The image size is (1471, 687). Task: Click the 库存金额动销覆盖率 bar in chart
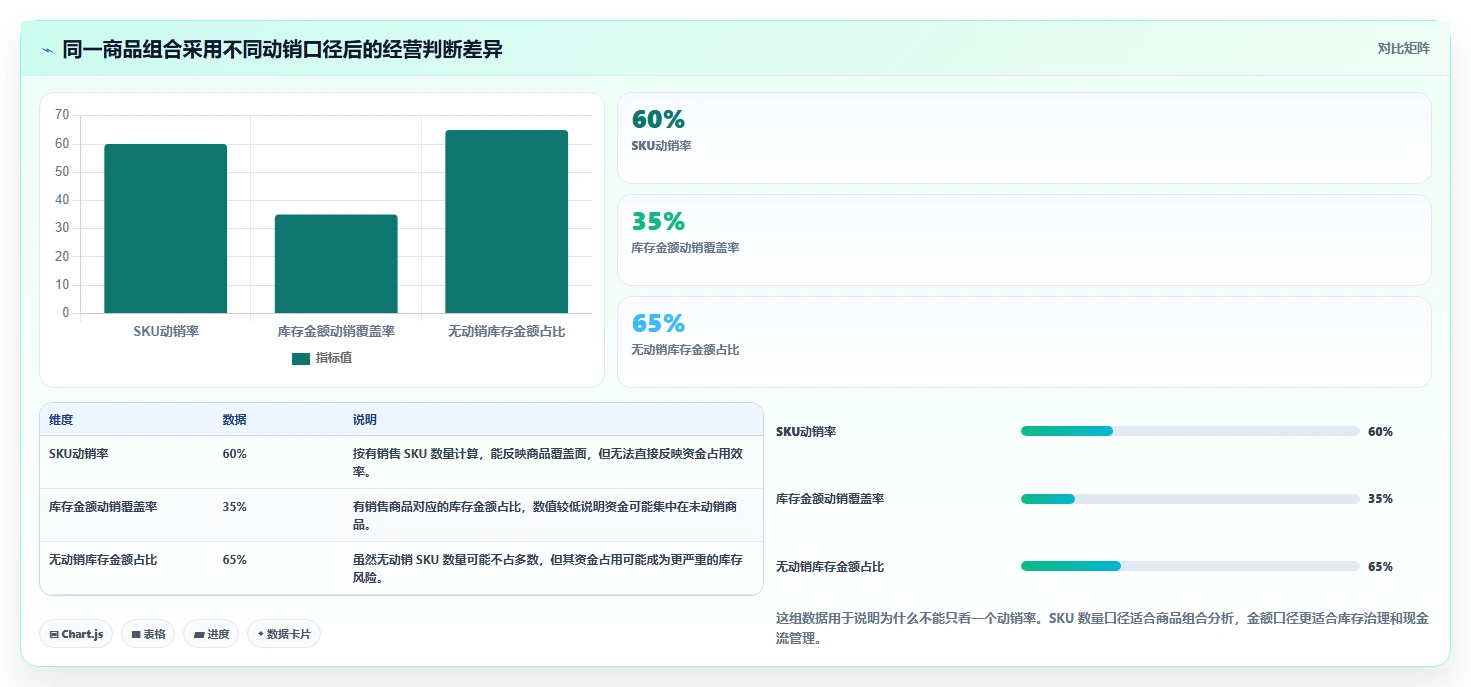(336, 264)
